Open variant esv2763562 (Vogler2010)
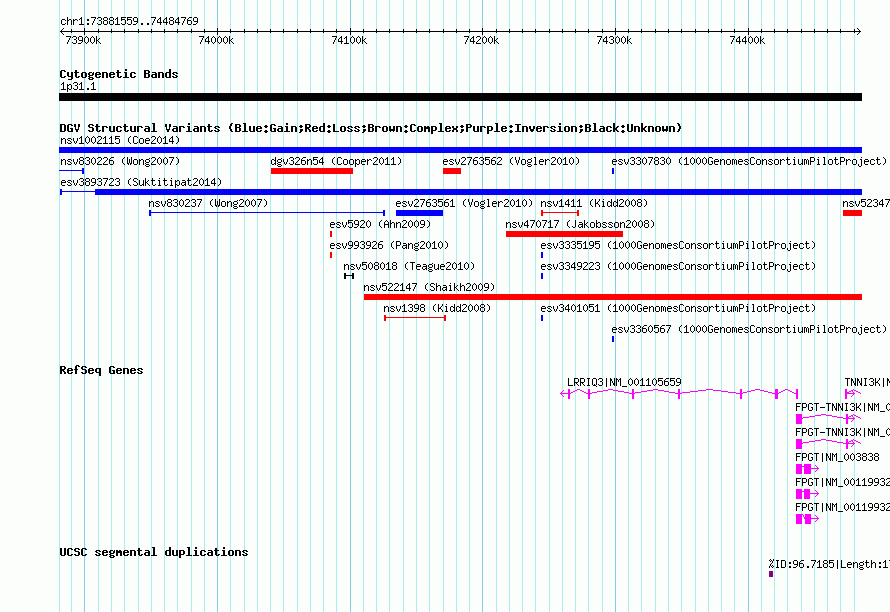Screen dimensions: 890x612 point(511,161)
